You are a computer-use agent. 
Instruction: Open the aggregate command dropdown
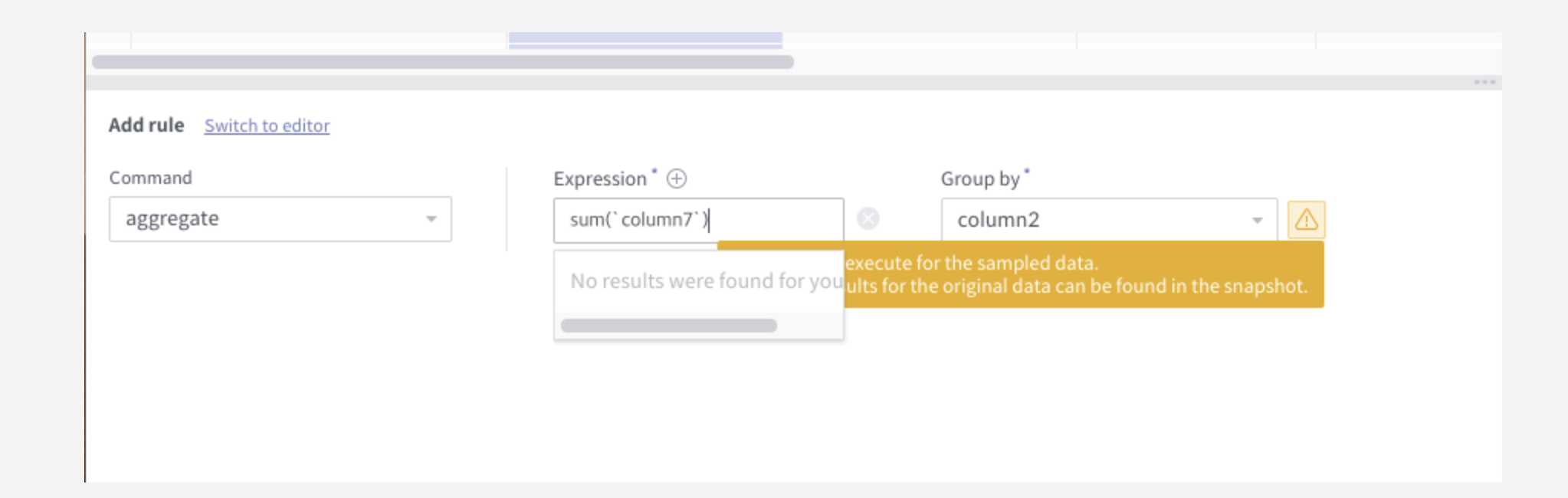[x=280, y=218]
